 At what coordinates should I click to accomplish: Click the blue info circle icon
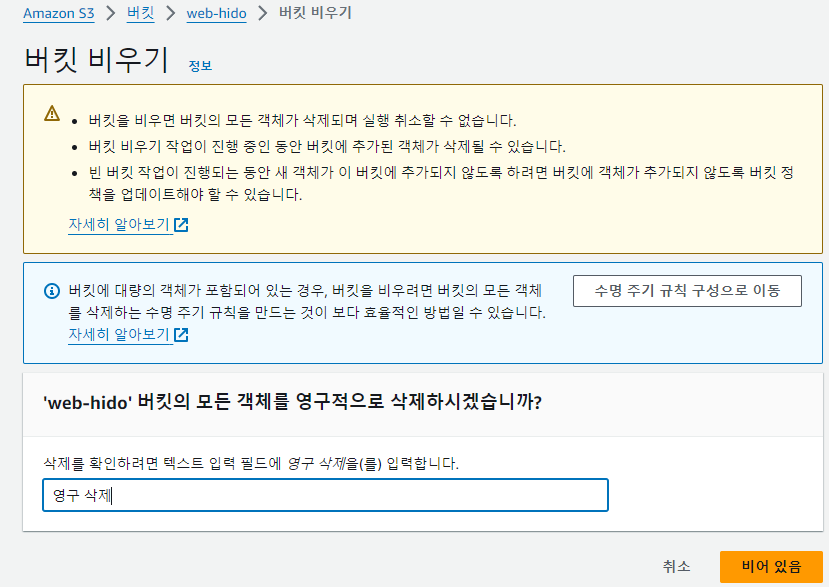[52, 291]
